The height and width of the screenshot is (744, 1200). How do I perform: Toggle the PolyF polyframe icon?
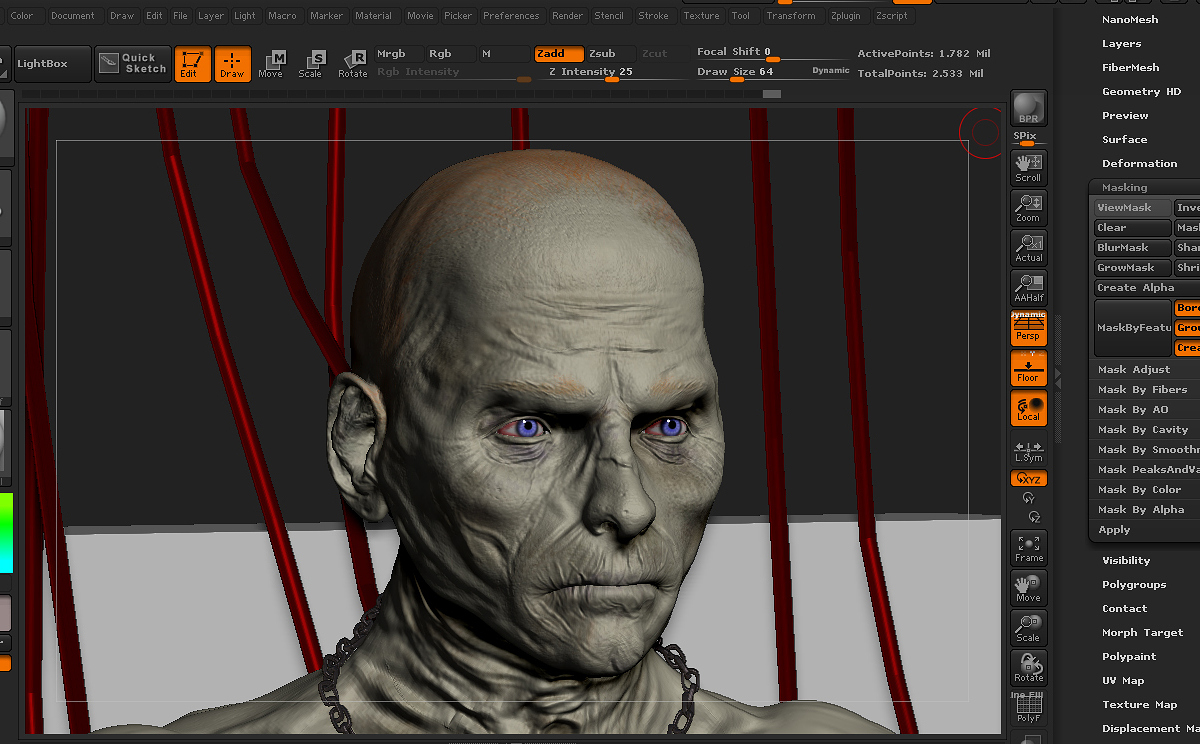point(1029,708)
